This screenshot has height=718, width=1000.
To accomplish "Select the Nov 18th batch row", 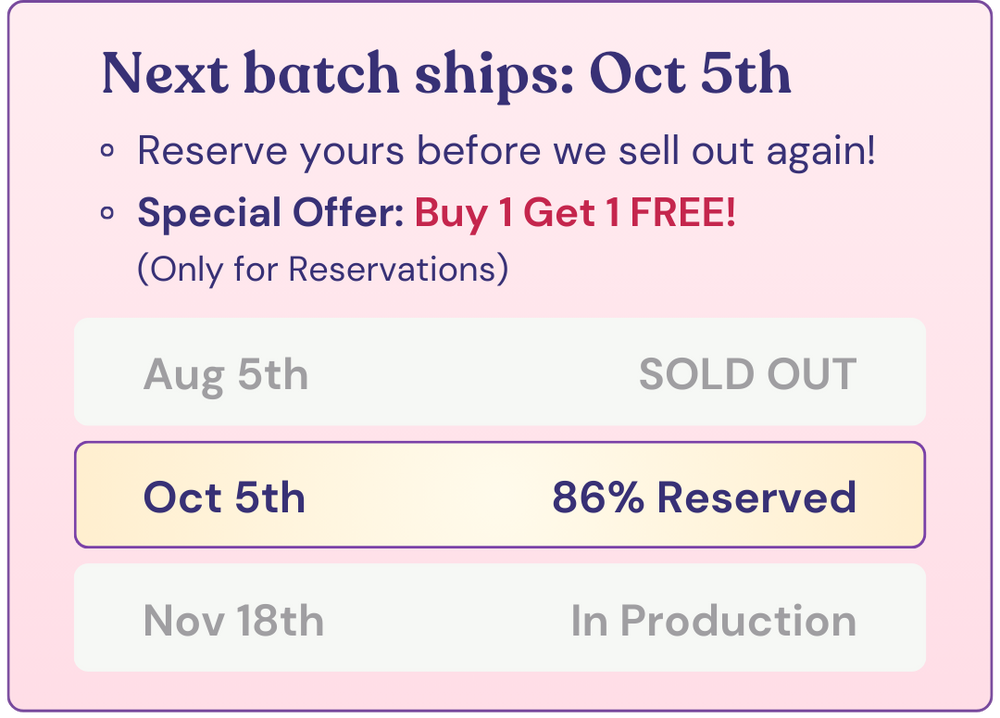I will click(499, 618).
